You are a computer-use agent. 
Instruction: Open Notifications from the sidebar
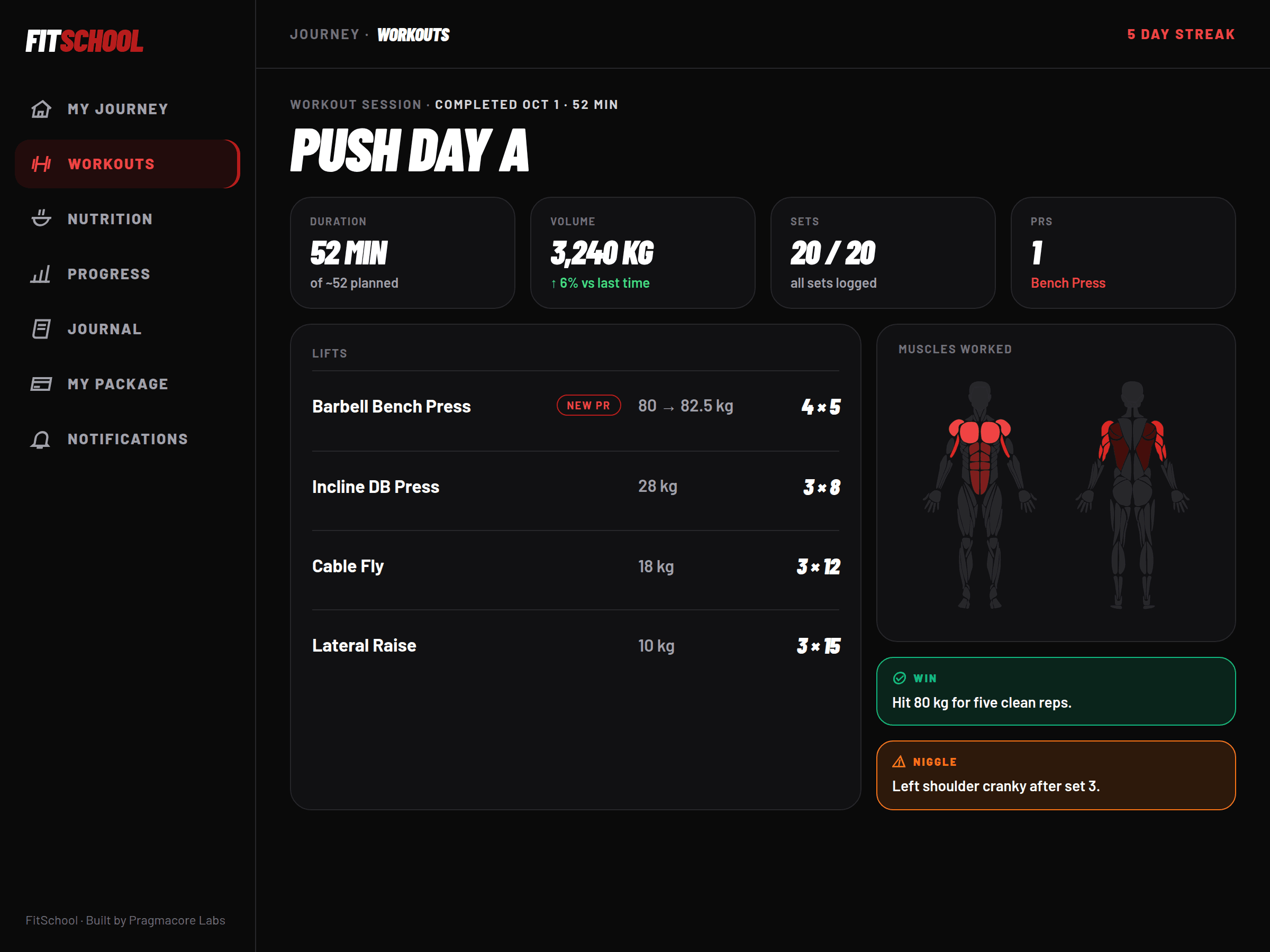[x=128, y=439]
